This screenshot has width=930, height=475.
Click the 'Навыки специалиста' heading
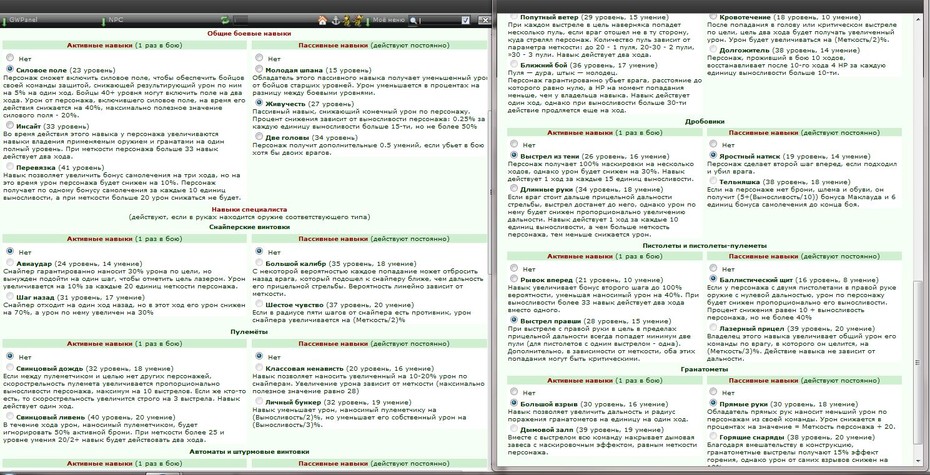[x=249, y=209]
